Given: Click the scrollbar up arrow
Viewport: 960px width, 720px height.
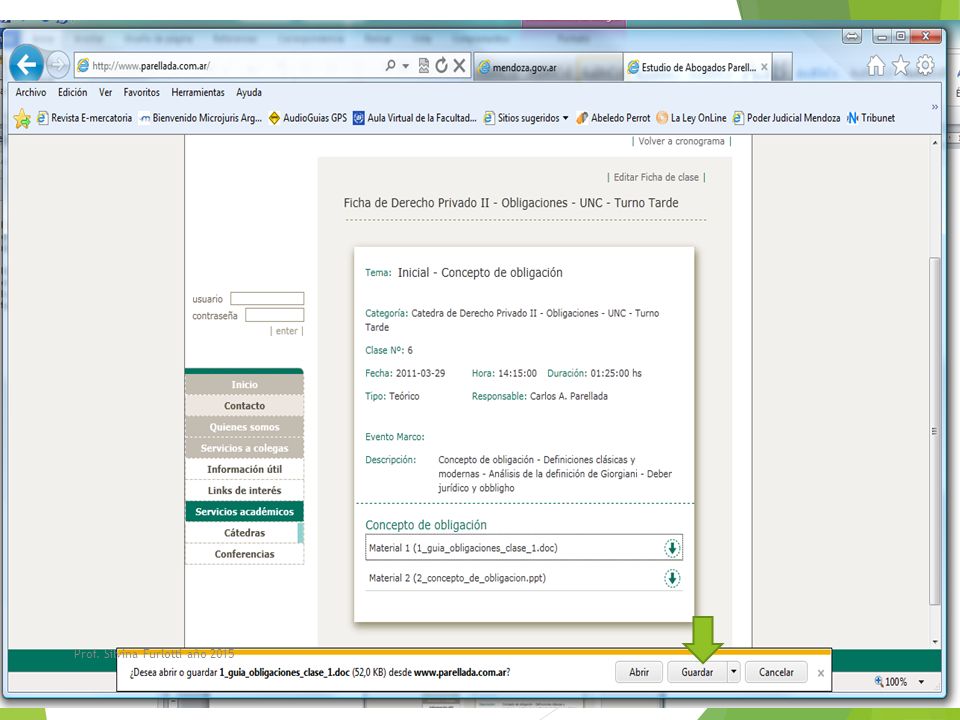Looking at the screenshot, I should click(934, 143).
